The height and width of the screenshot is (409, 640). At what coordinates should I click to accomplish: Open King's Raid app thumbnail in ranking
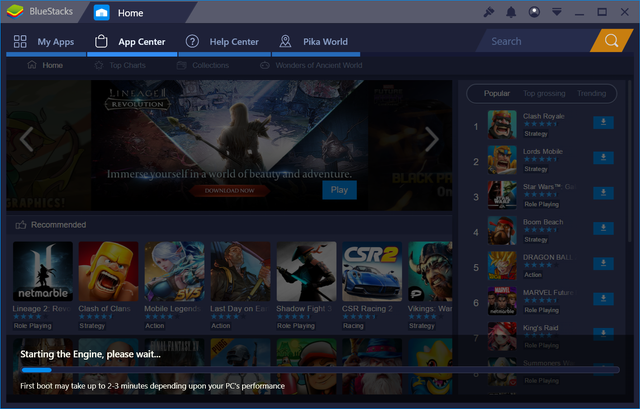pos(502,336)
